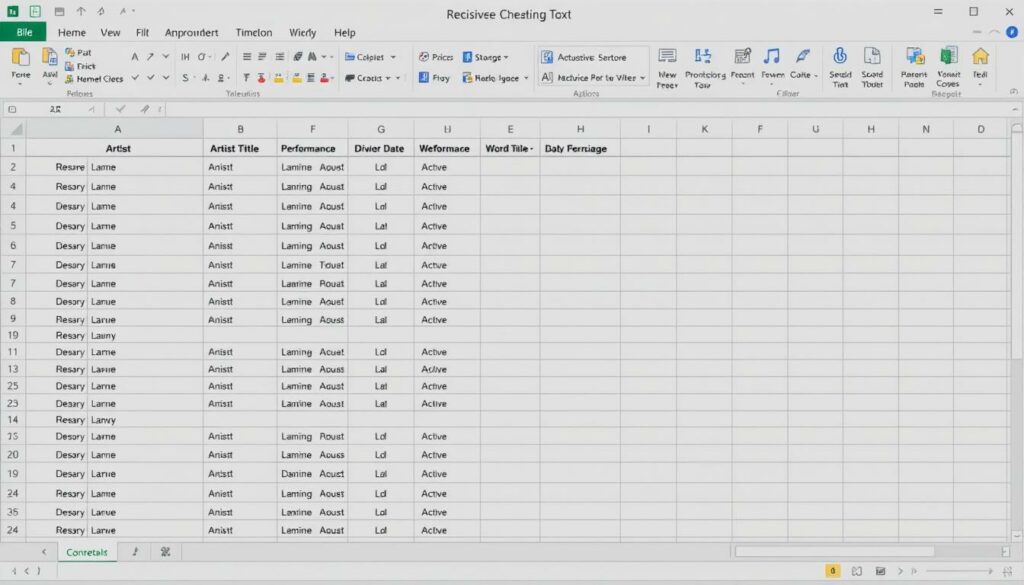This screenshot has height=585, width=1024.
Task: Open the Wiedy ribbon tab
Action: [x=302, y=33]
